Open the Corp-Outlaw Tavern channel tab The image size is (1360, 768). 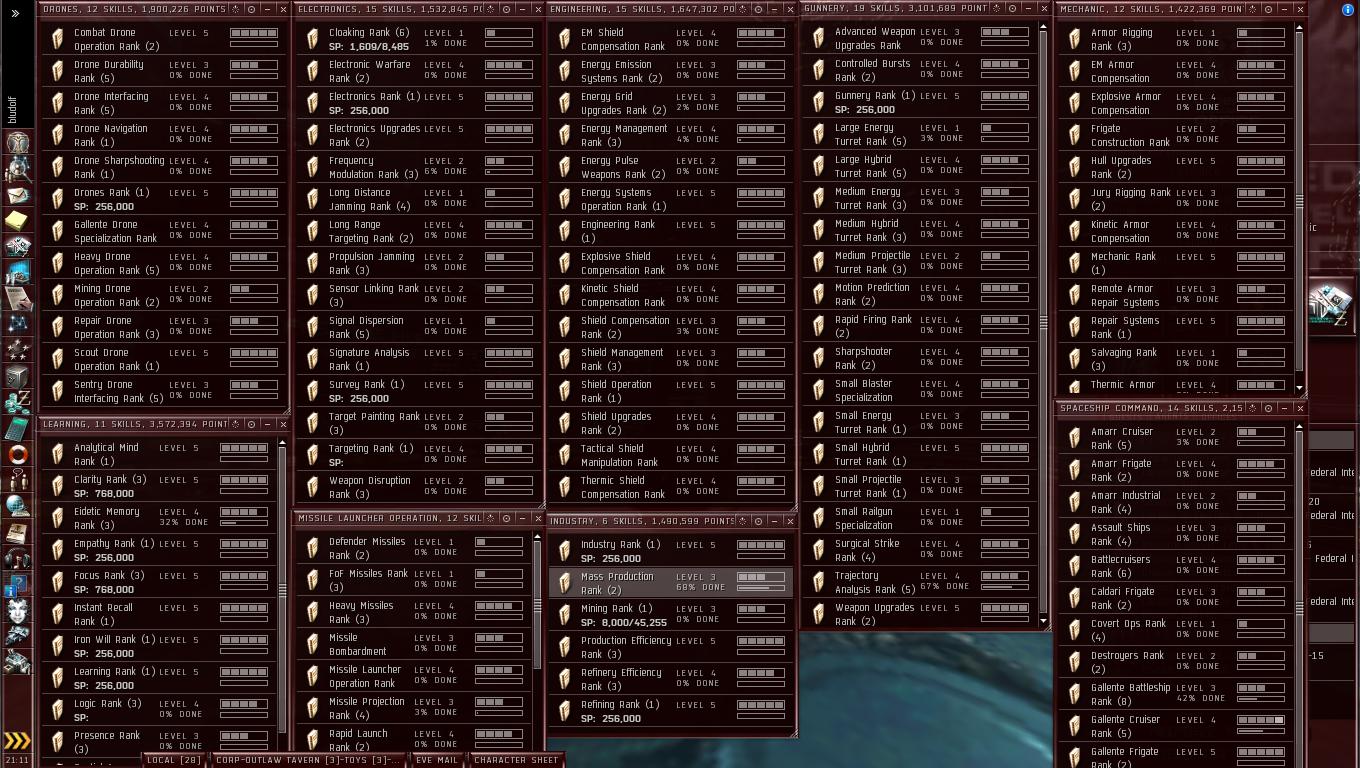[307, 760]
